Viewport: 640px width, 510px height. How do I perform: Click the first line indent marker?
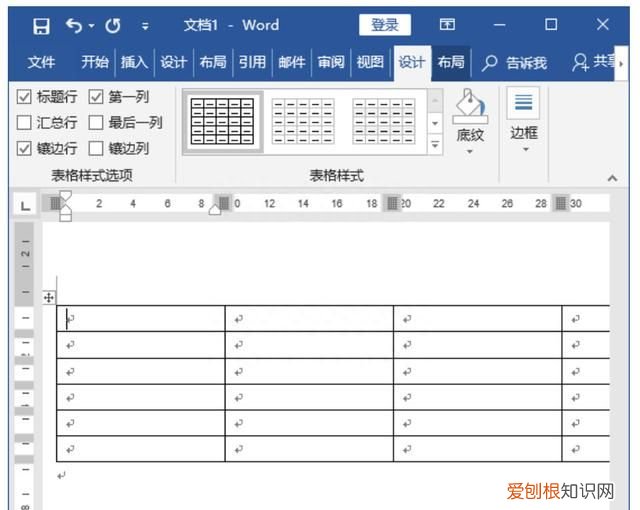[x=66, y=195]
